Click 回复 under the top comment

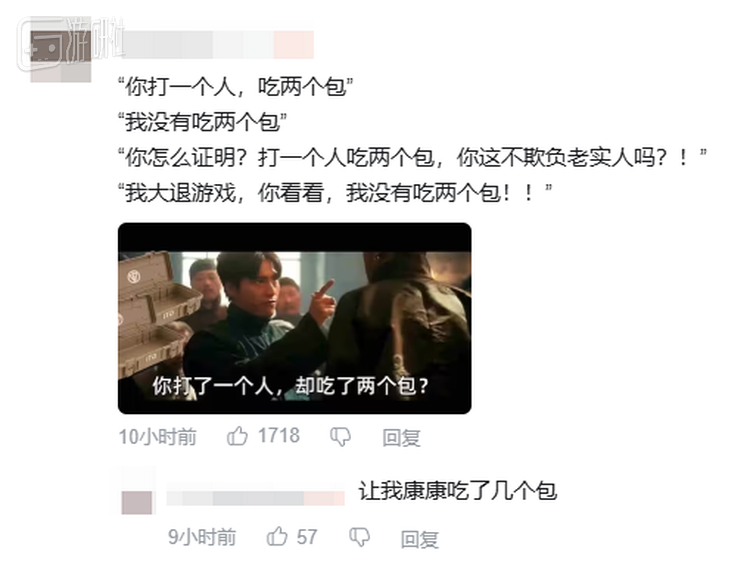pyautogui.click(x=401, y=438)
